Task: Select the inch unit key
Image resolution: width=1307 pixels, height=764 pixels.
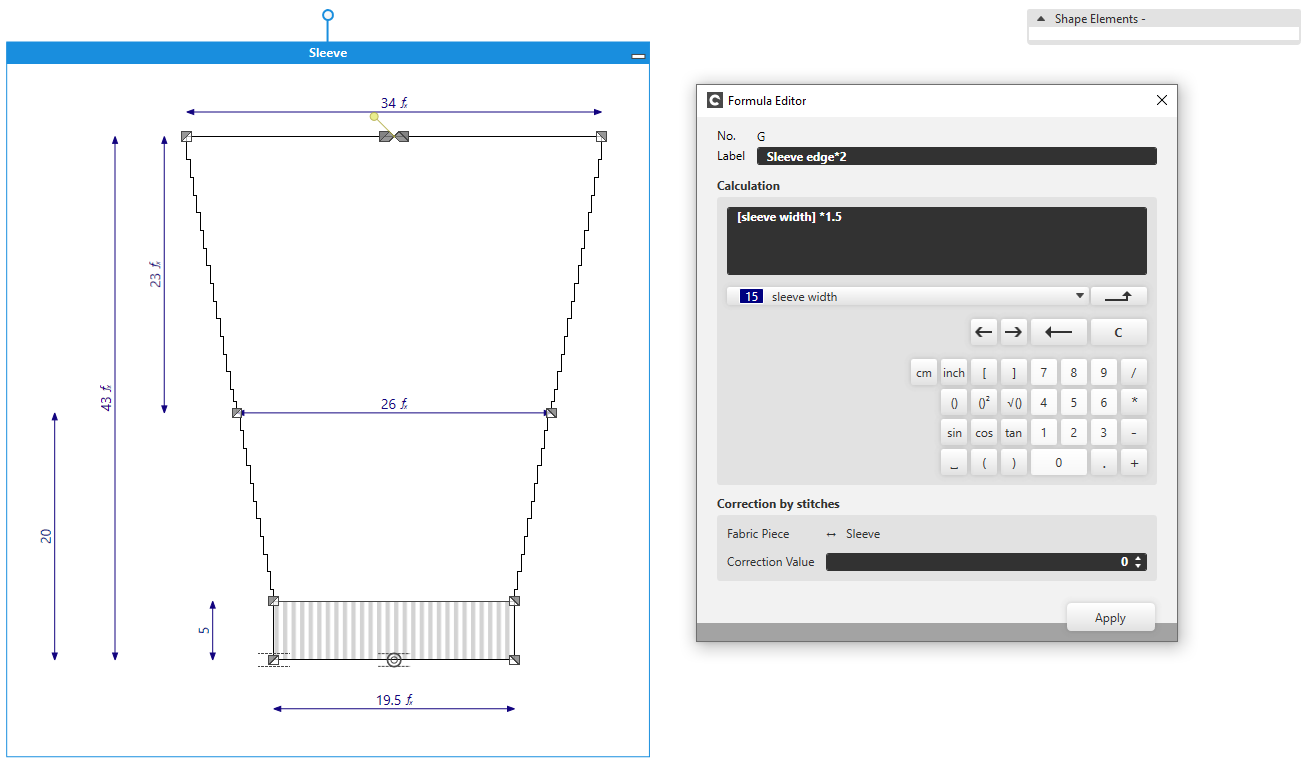Action: pyautogui.click(x=954, y=373)
